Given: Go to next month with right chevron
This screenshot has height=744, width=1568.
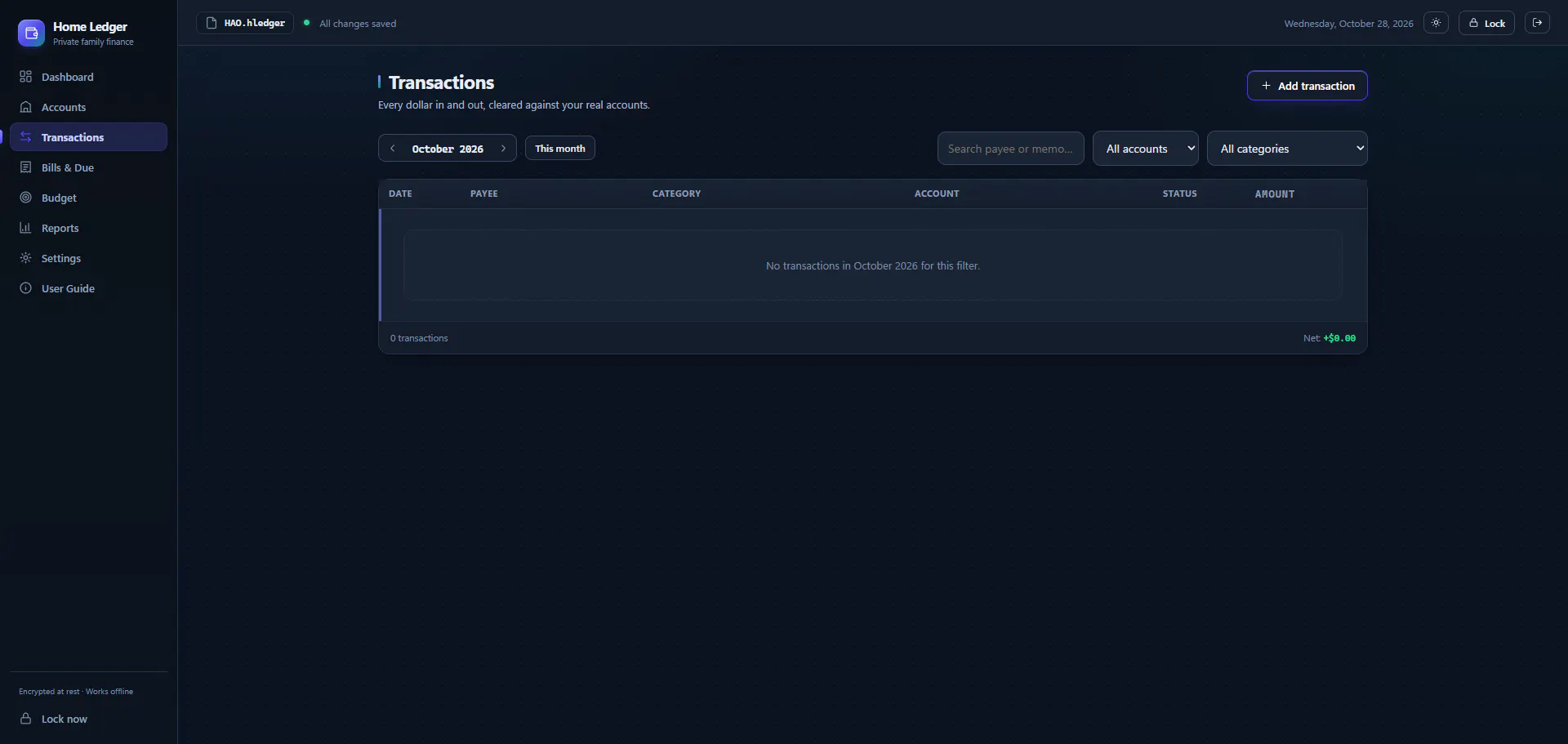Looking at the screenshot, I should pos(503,149).
